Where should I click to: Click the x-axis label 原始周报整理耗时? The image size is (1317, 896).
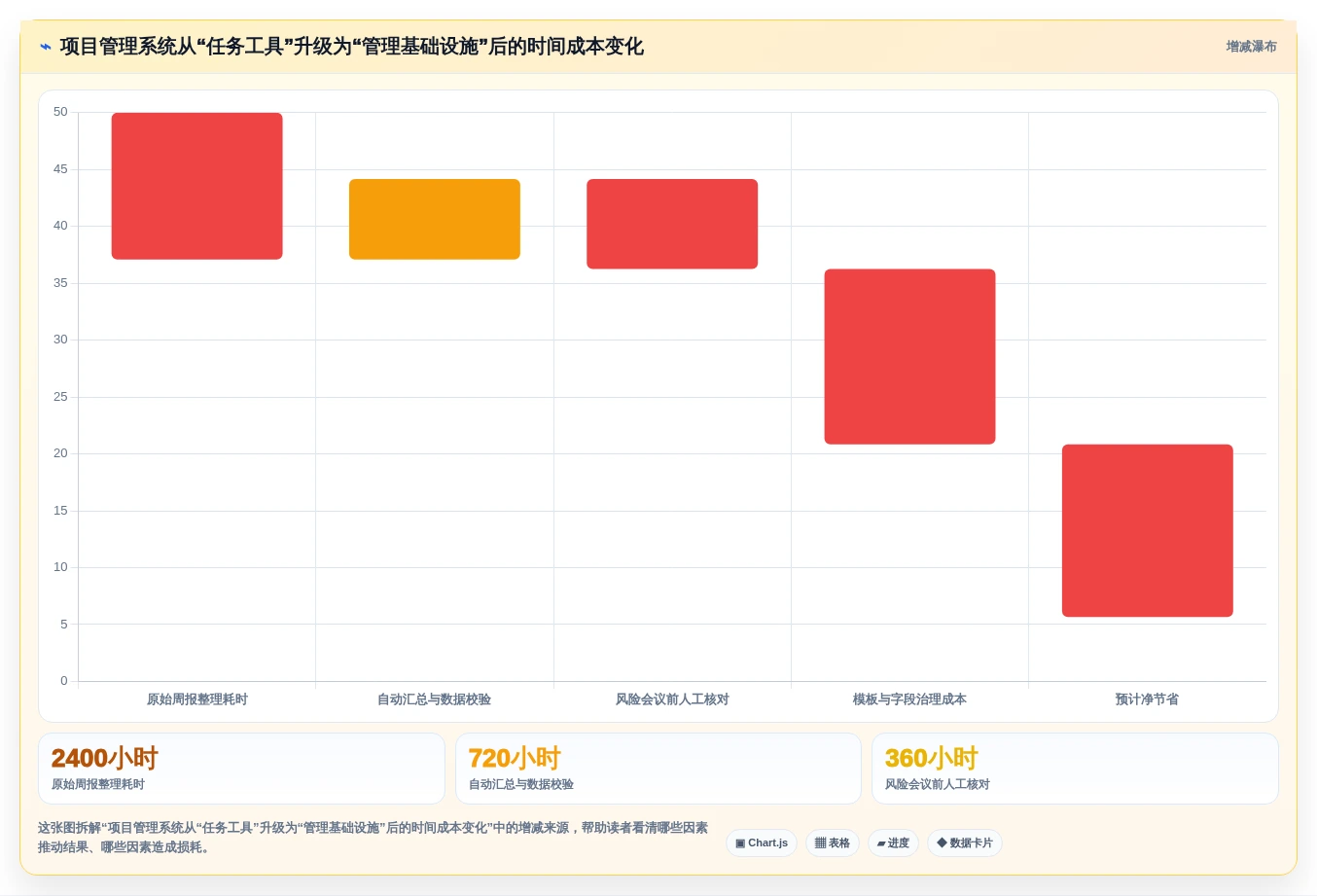(x=197, y=699)
